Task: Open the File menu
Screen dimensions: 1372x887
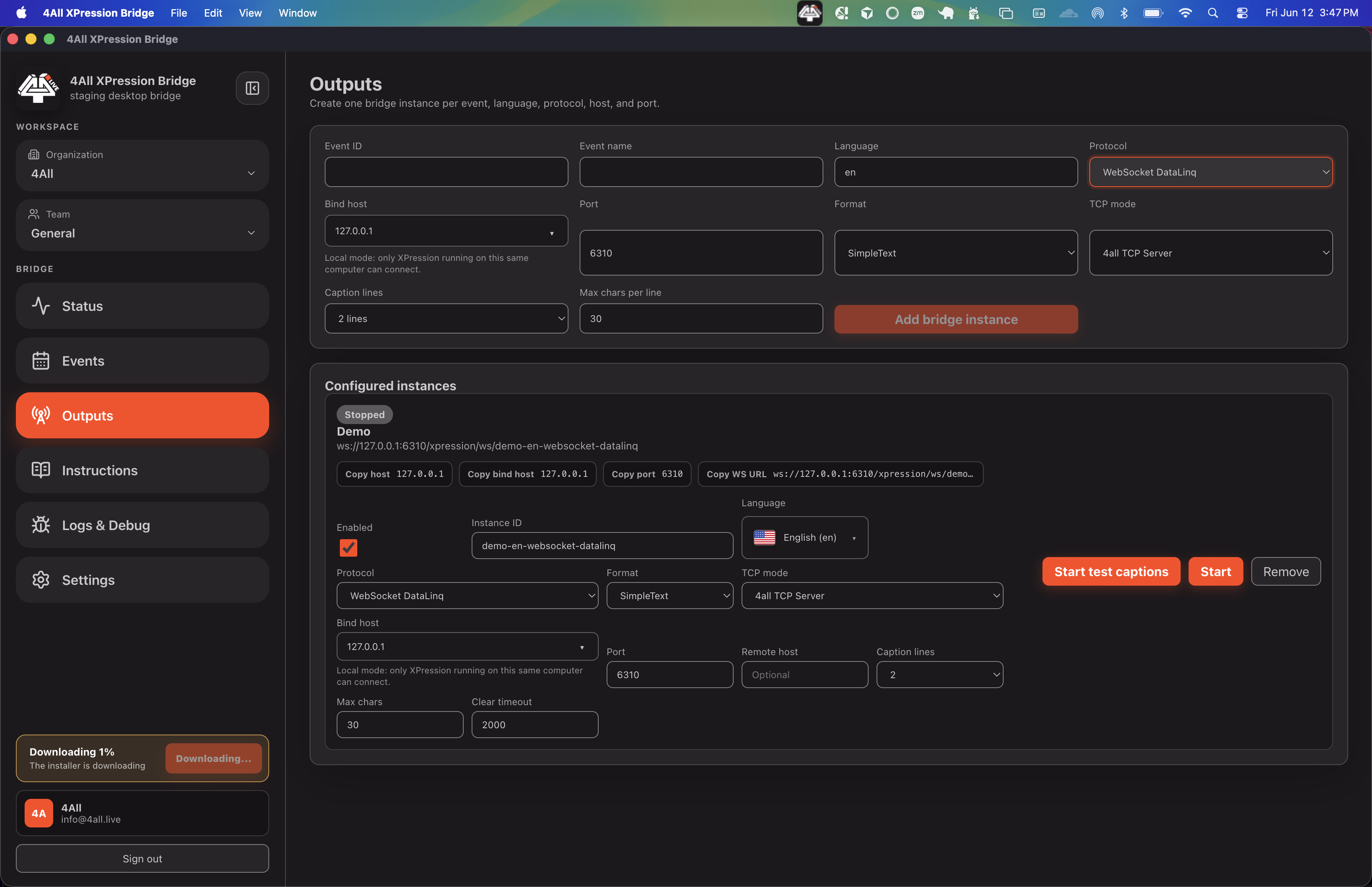Action: click(179, 13)
